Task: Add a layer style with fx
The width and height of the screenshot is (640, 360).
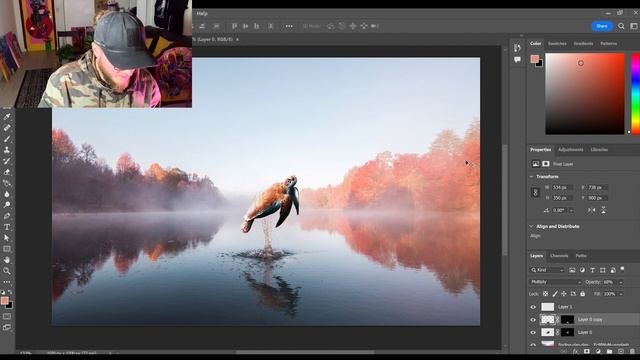Action: coord(575,351)
